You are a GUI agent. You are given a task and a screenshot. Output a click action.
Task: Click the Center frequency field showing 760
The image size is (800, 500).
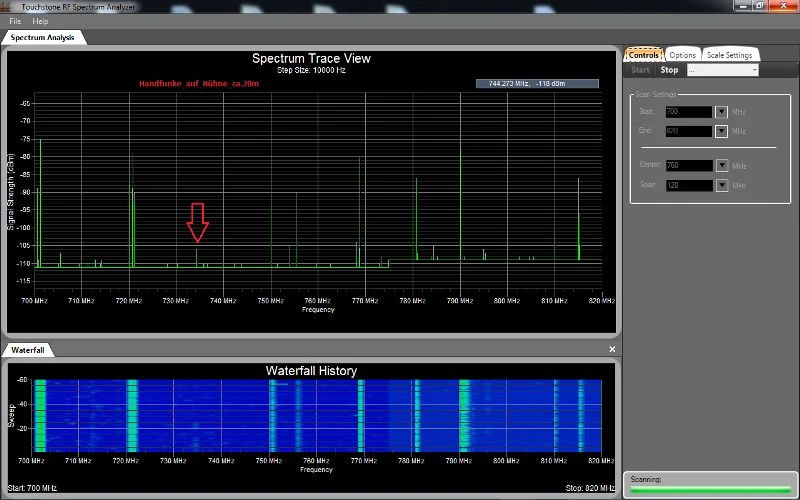point(689,165)
